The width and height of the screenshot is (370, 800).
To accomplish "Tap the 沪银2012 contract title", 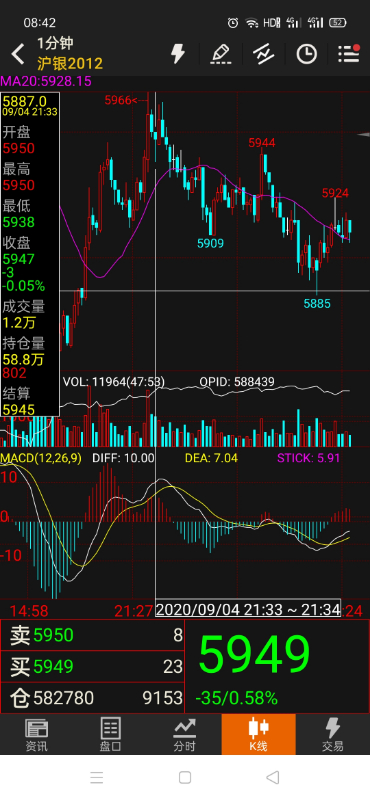I will [70, 63].
